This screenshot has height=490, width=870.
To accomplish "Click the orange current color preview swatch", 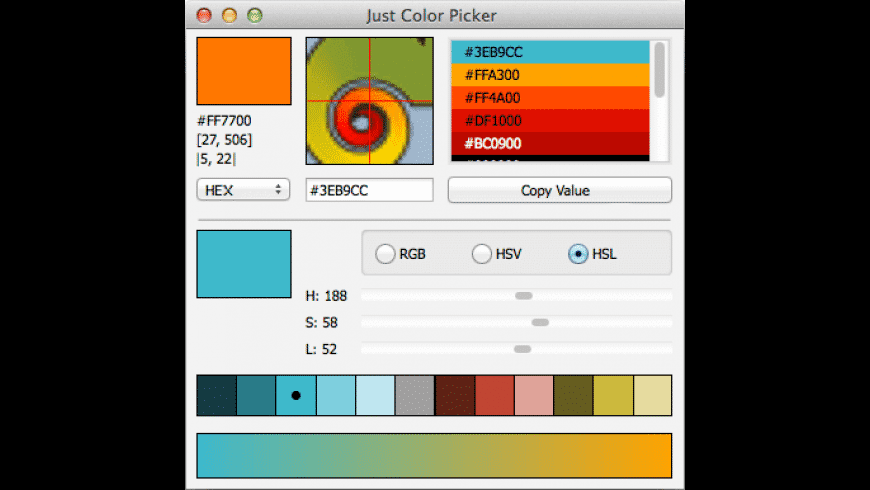I will click(244, 71).
